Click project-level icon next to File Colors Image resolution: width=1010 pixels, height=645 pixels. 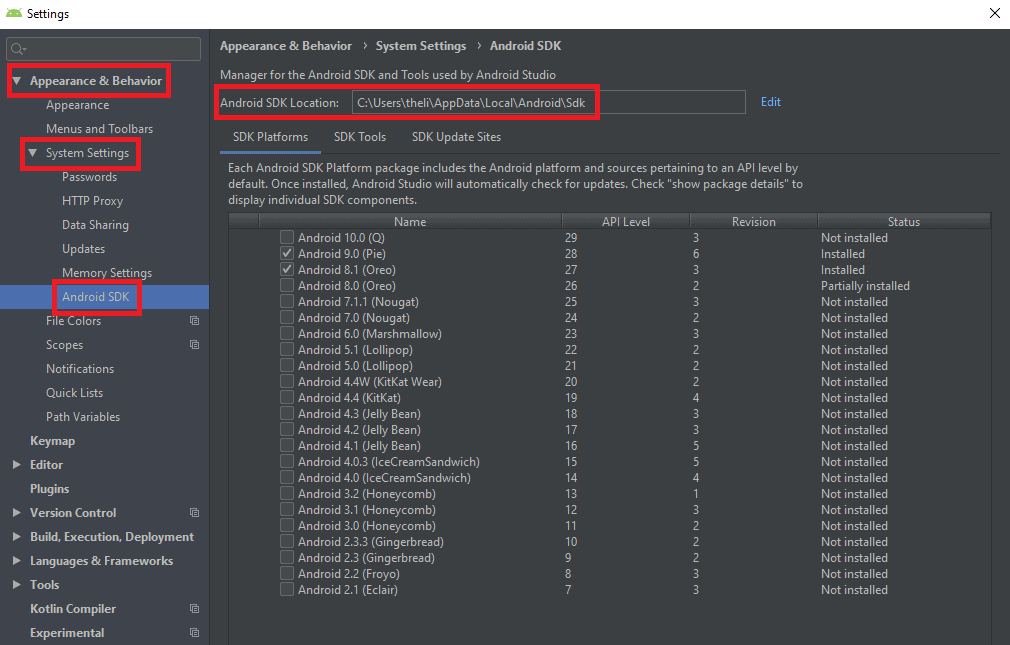194,321
